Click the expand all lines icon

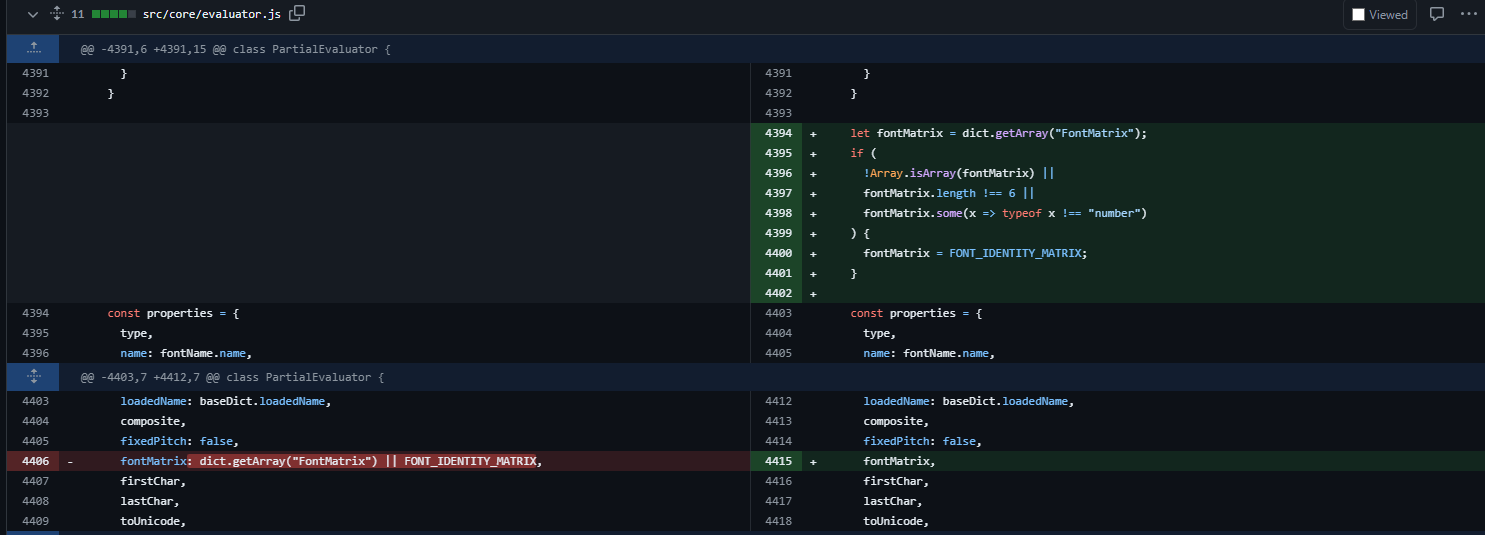pyautogui.click(x=56, y=14)
